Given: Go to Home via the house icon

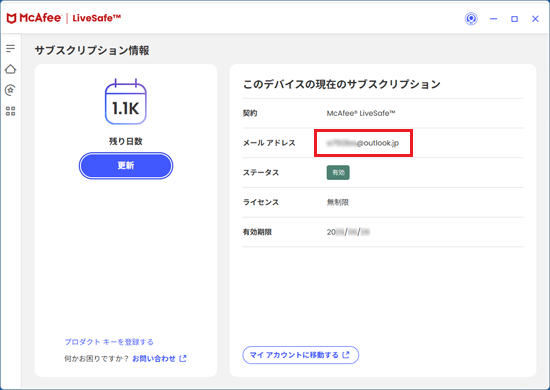Looking at the screenshot, I should click(x=11, y=69).
